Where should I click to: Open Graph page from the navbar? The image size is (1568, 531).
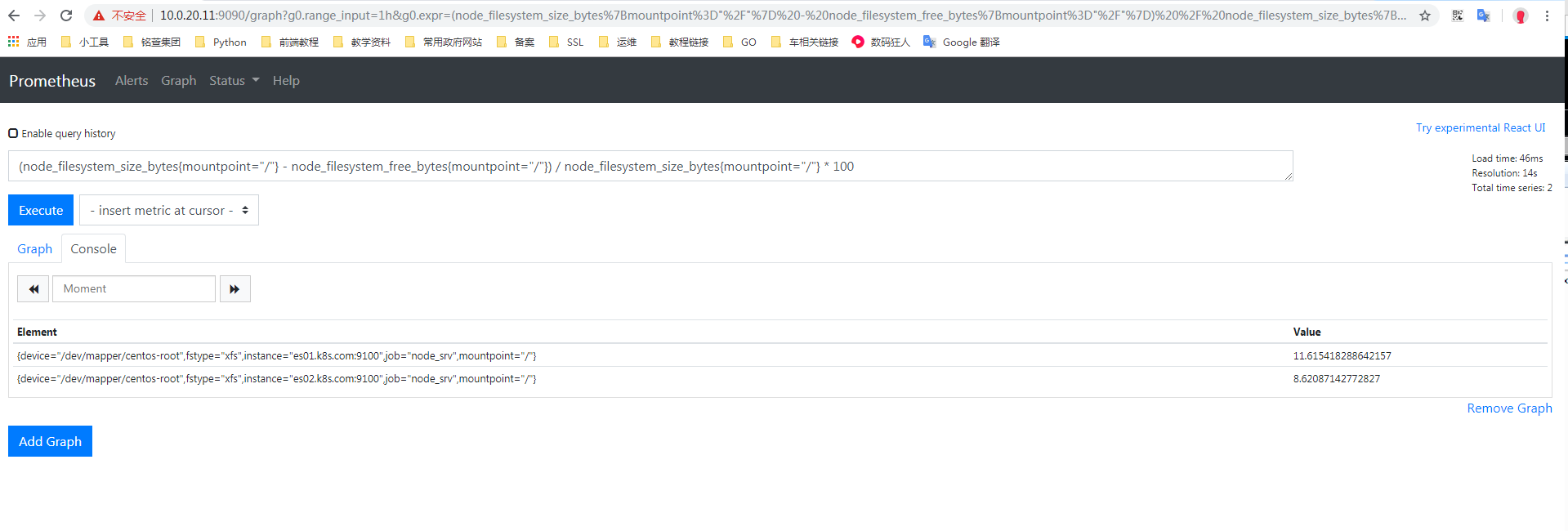click(x=179, y=80)
